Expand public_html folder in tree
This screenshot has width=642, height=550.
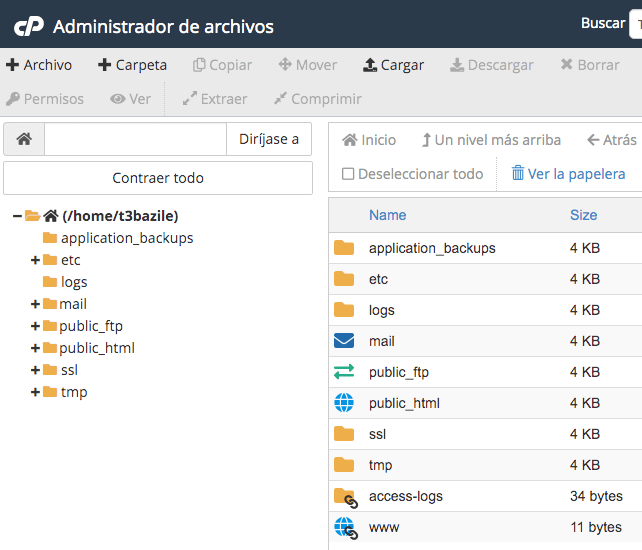(x=35, y=348)
